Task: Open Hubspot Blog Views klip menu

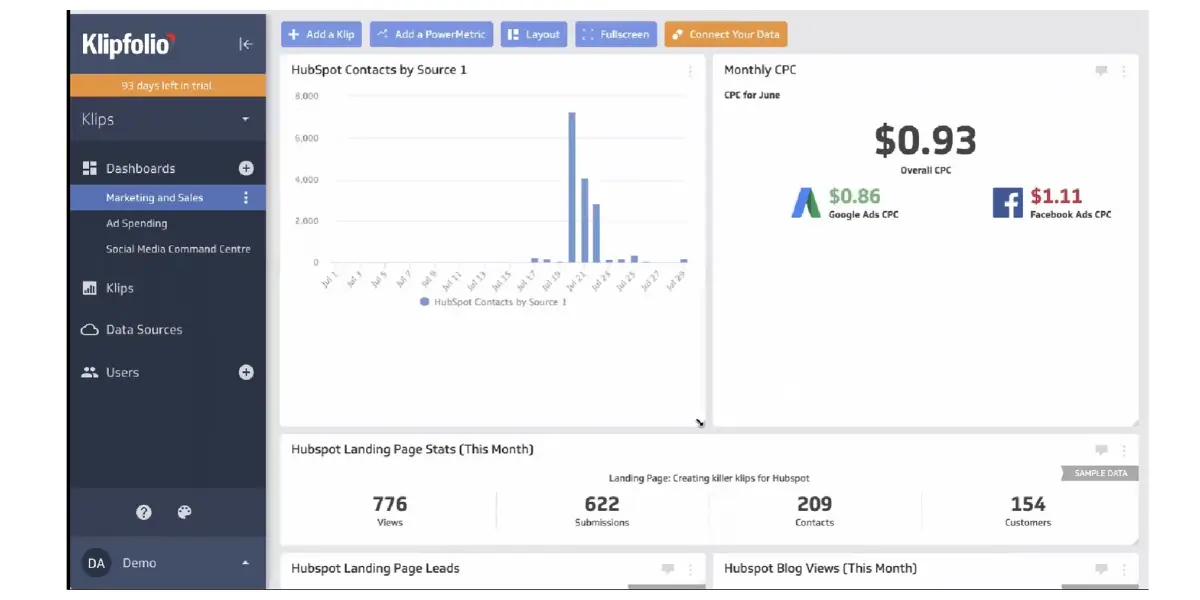Action: point(1124,569)
